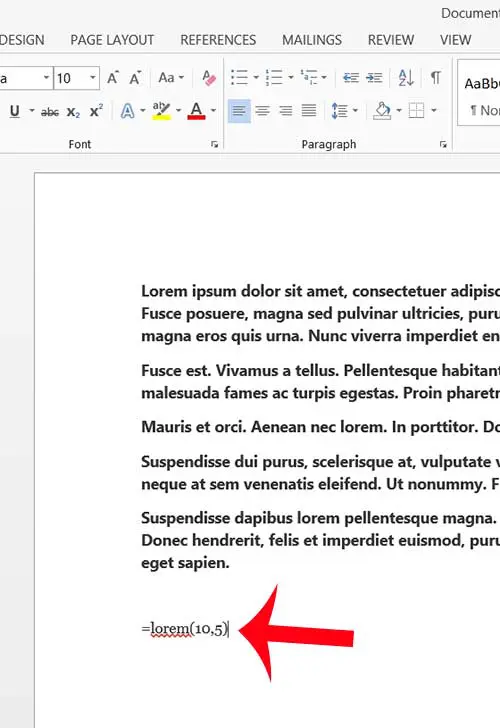Apply a multilevel list
This screenshot has width=500, height=728.
tap(309, 78)
